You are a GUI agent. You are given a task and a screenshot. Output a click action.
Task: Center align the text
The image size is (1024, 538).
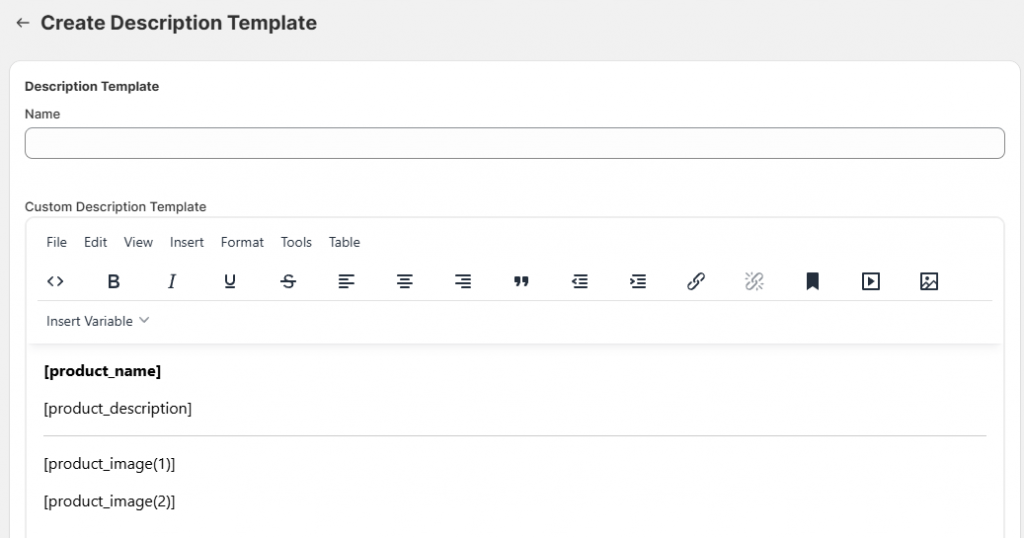point(404,281)
